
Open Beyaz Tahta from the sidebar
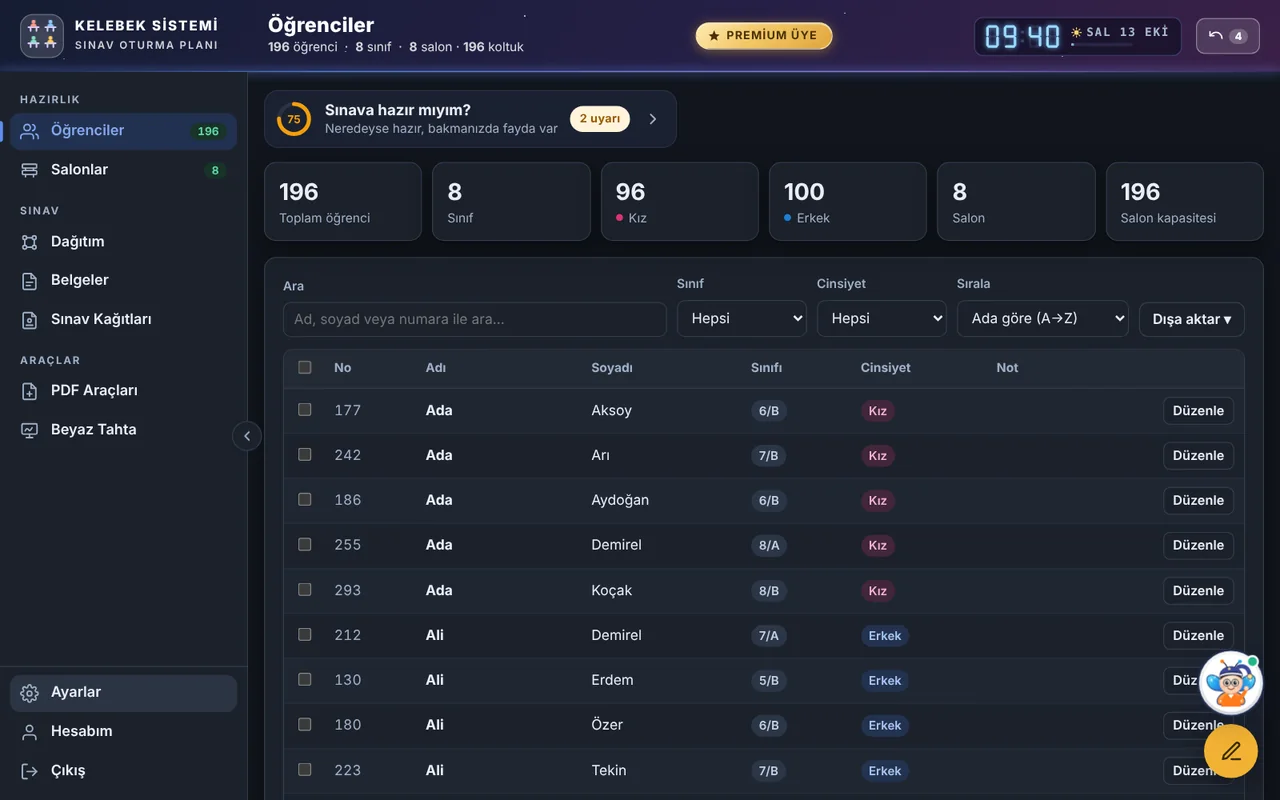123,430
